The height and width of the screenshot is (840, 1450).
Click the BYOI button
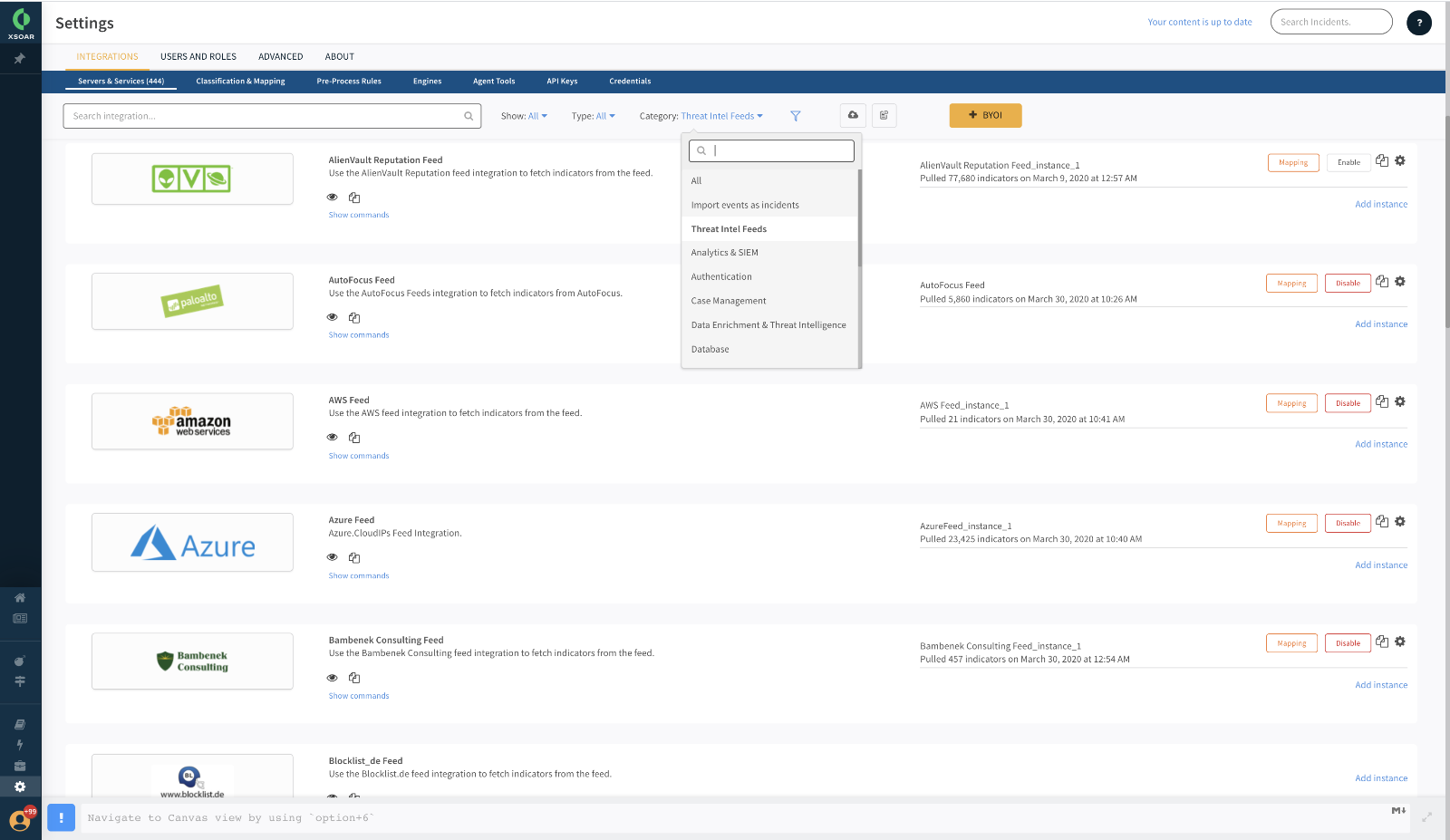(985, 115)
